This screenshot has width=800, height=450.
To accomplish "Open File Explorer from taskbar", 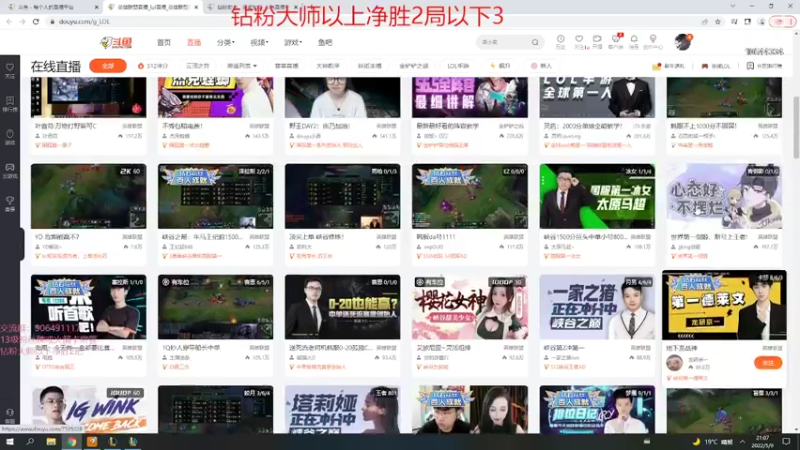I will click(51, 442).
